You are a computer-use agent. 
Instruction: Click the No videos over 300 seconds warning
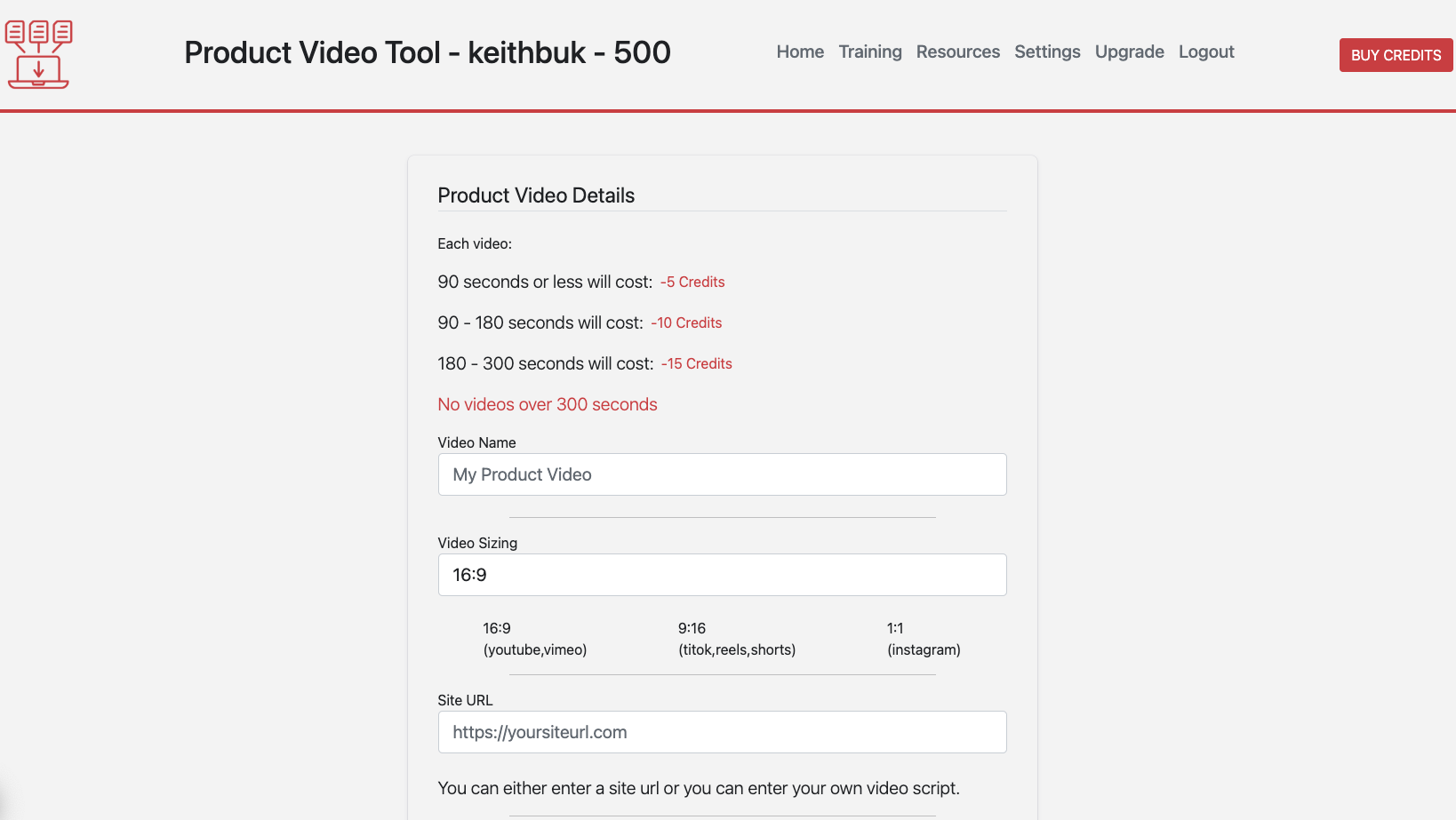click(547, 404)
